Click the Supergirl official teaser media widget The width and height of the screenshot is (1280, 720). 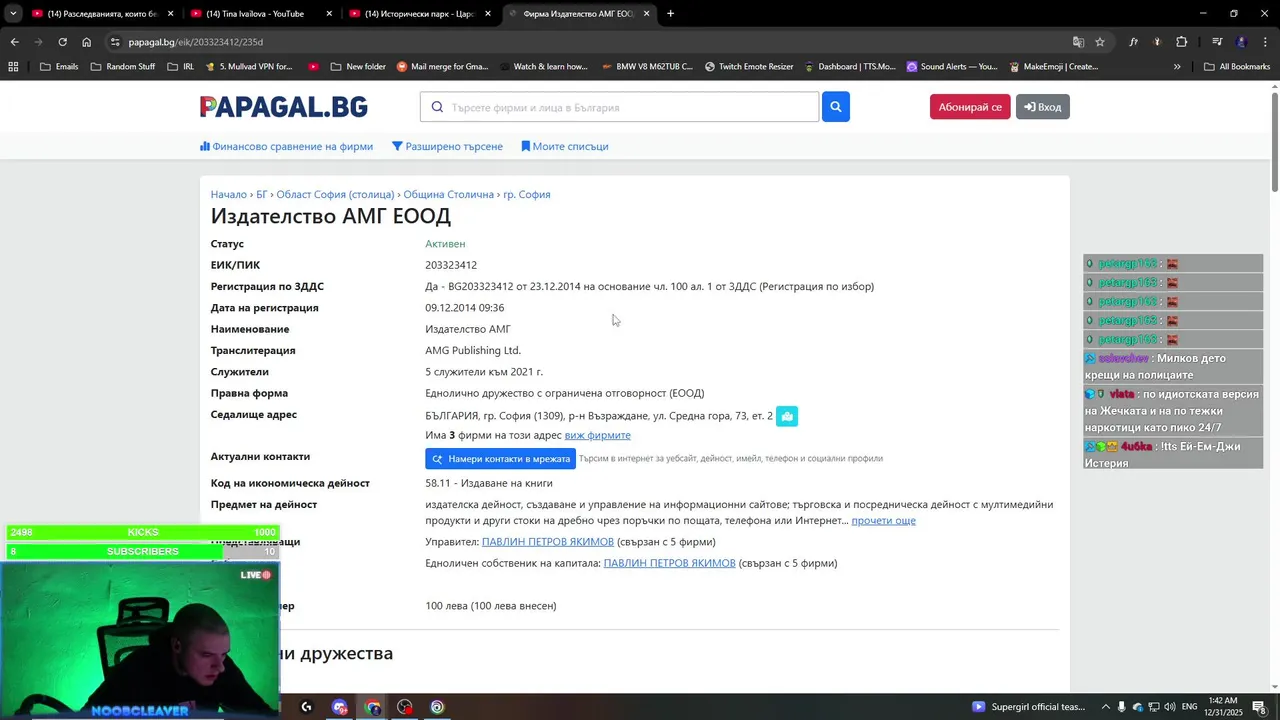1028,707
